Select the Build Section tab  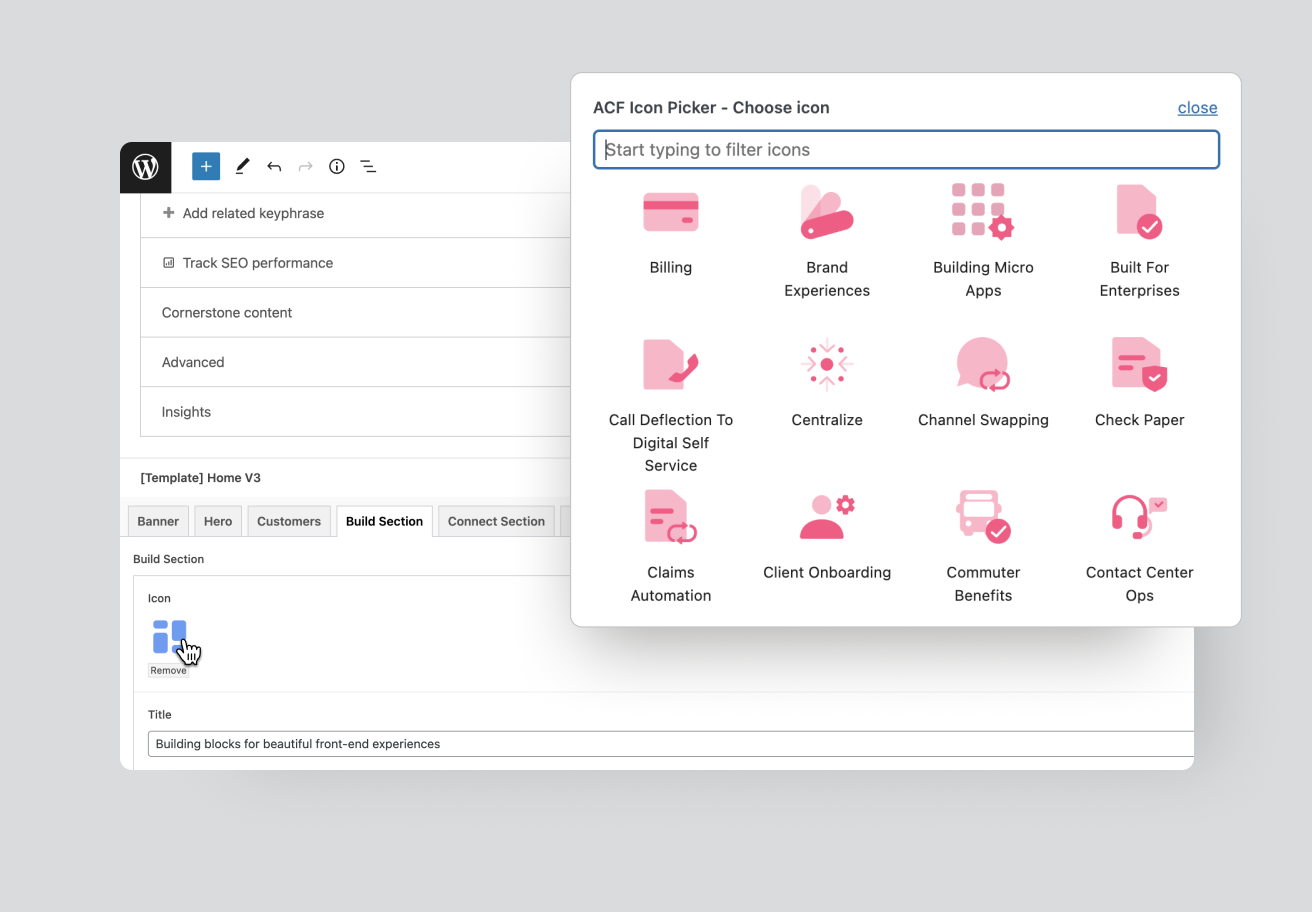tap(384, 521)
